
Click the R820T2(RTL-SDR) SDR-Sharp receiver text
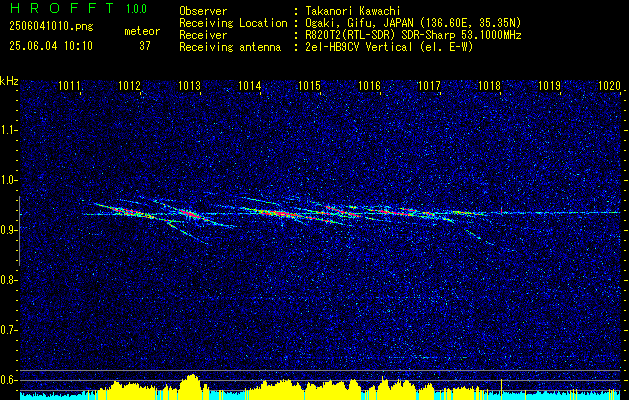(413, 35)
